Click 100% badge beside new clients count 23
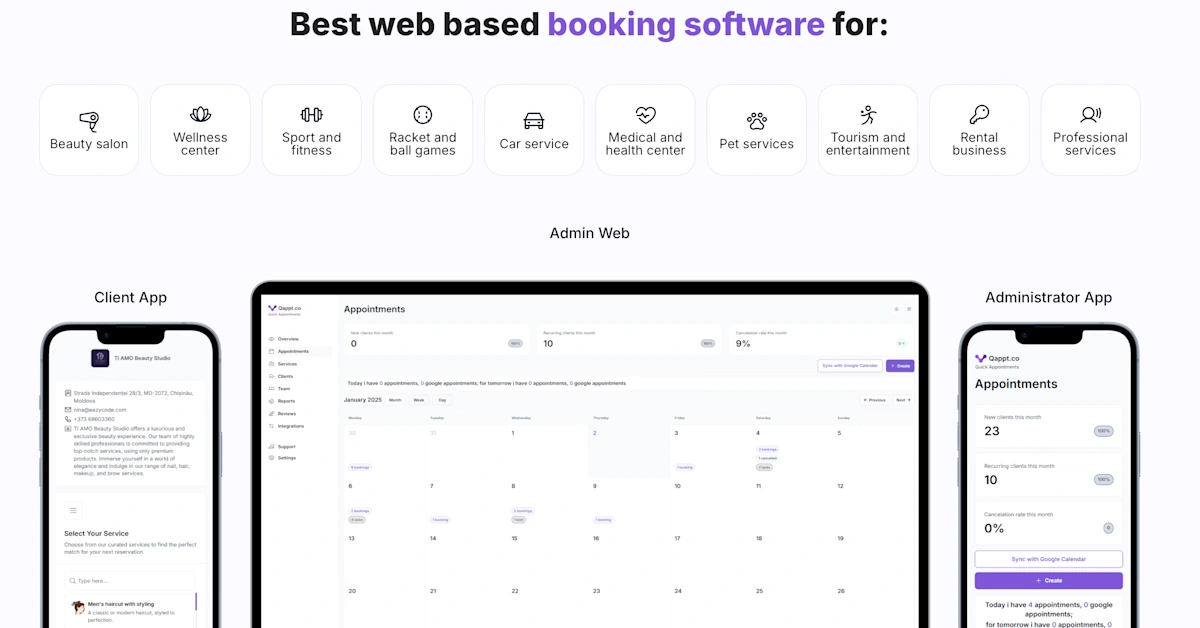Image resolution: width=1200 pixels, height=628 pixels. pos(1103,431)
